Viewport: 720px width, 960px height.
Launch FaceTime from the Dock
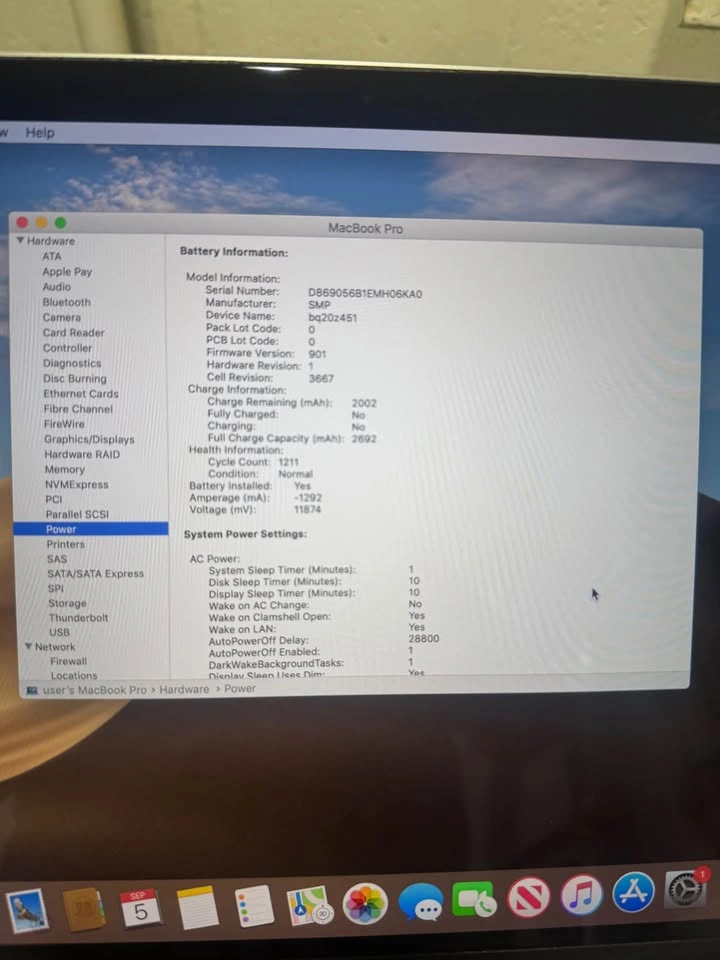click(474, 899)
